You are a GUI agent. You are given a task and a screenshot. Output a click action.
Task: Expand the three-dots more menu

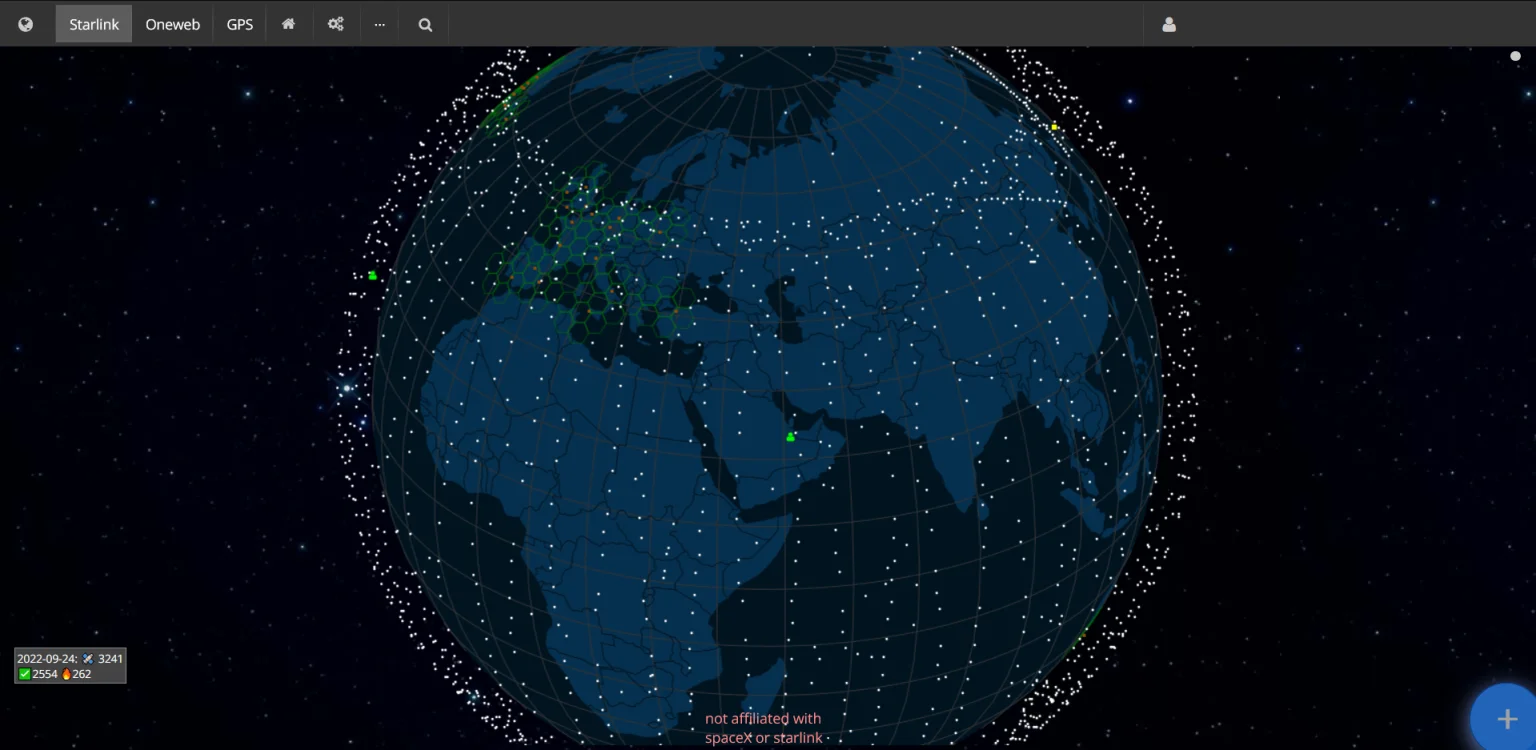pos(380,24)
